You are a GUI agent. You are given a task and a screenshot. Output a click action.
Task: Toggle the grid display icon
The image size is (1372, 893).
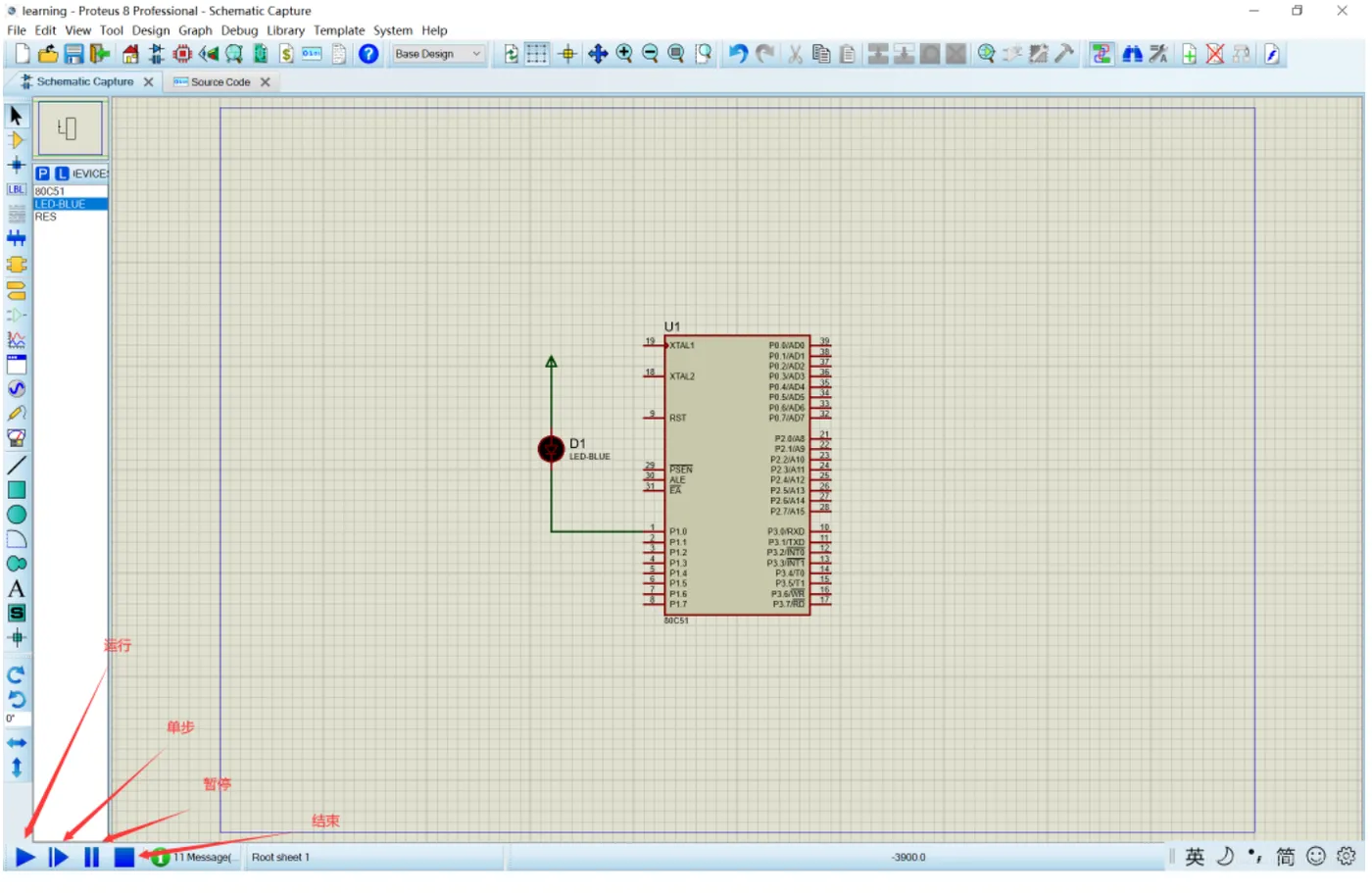pyautogui.click(x=537, y=54)
